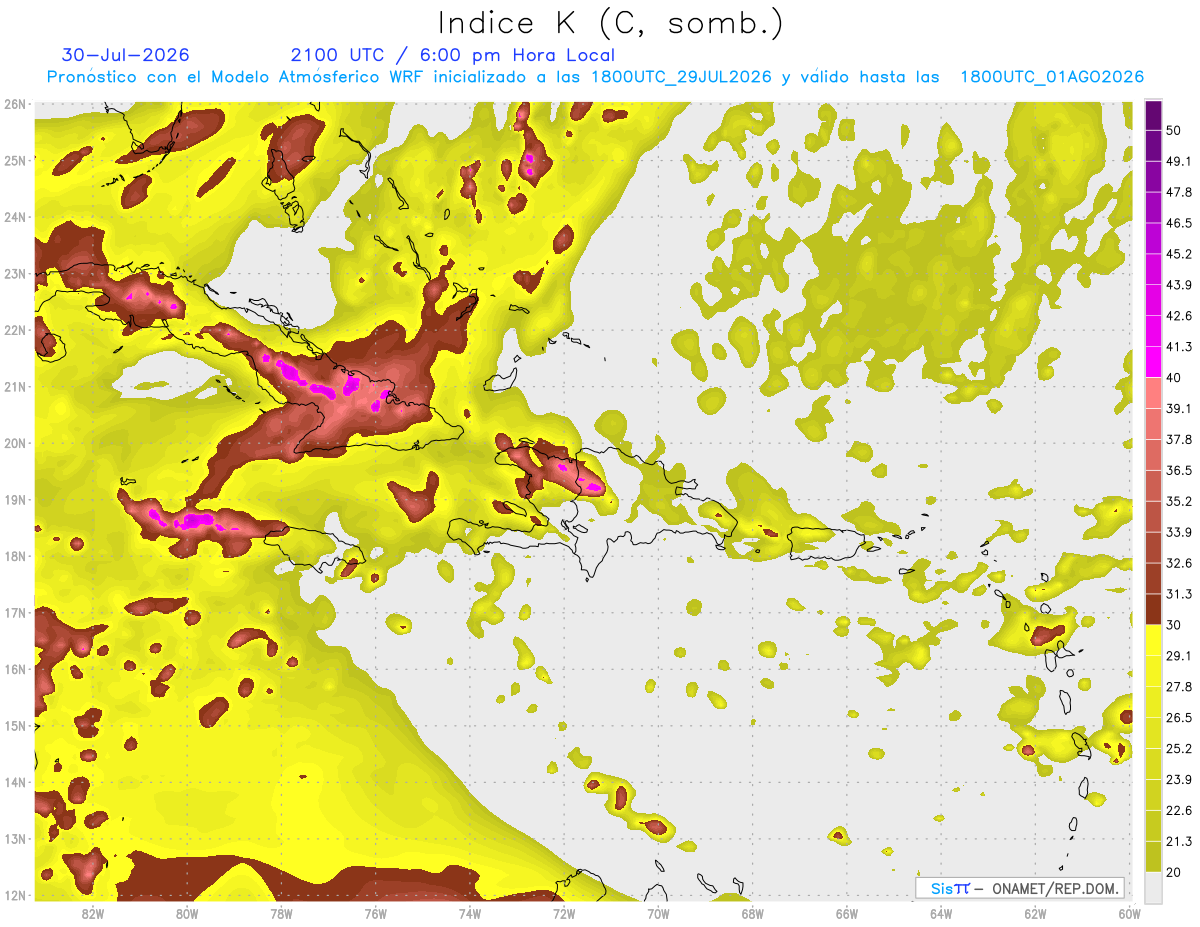1200x927 pixels.
Task: Click the longitude axis label "70W"
Action: click(x=658, y=914)
